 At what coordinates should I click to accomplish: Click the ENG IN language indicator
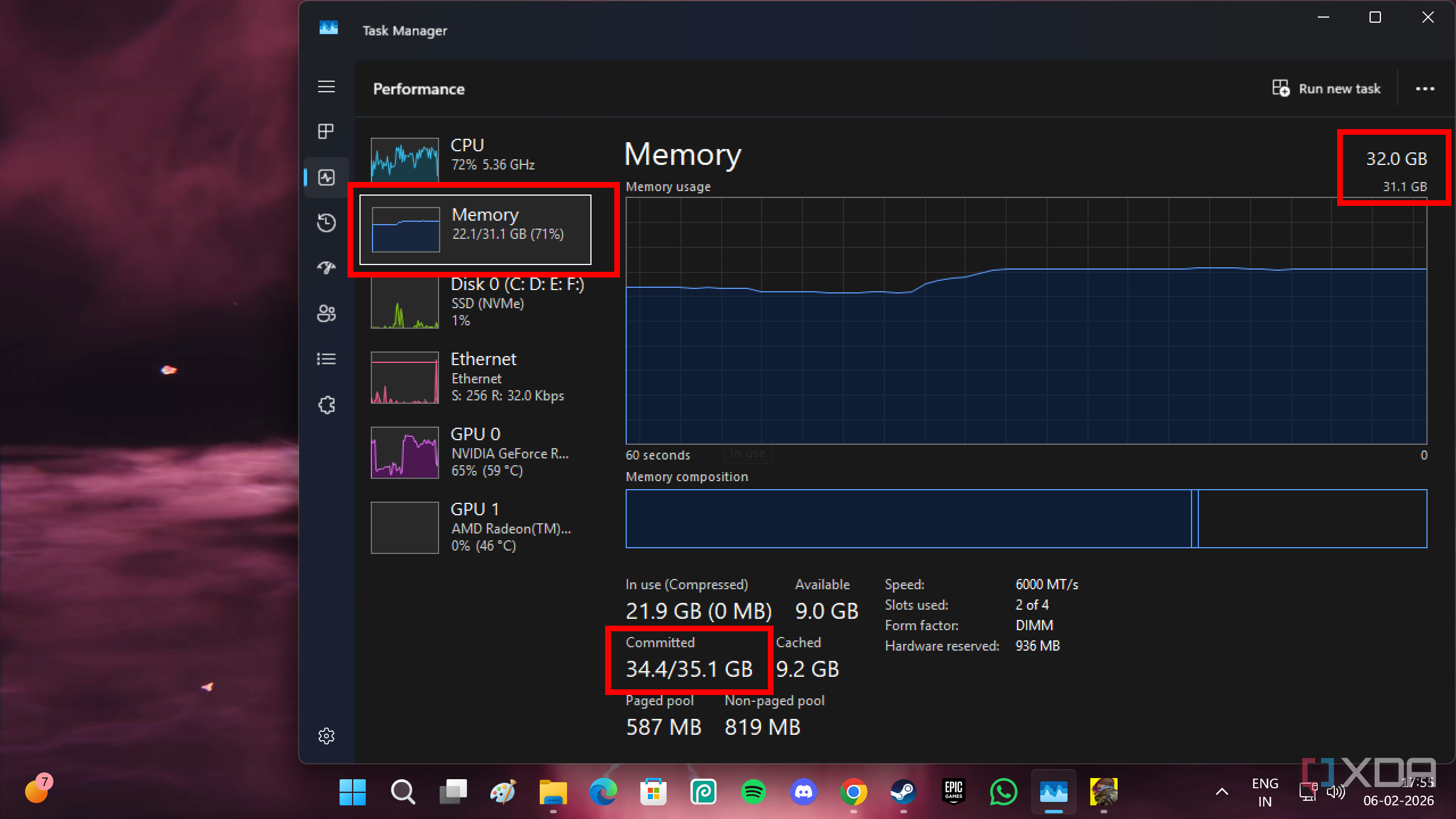(x=1264, y=792)
